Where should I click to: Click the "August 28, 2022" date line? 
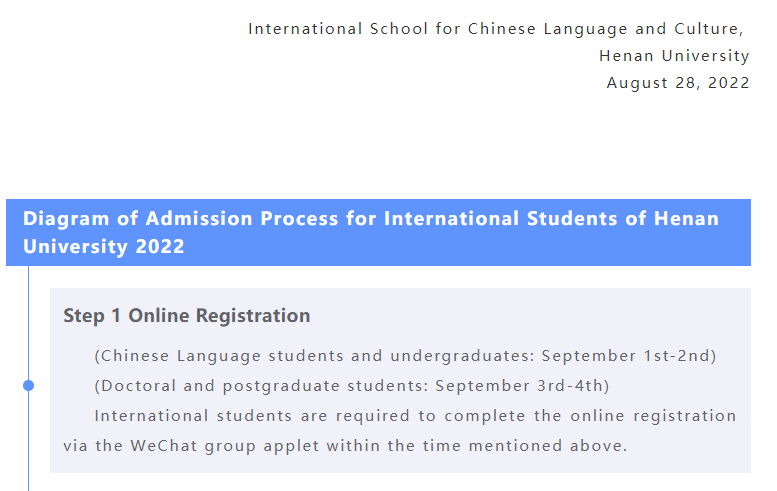tap(678, 83)
